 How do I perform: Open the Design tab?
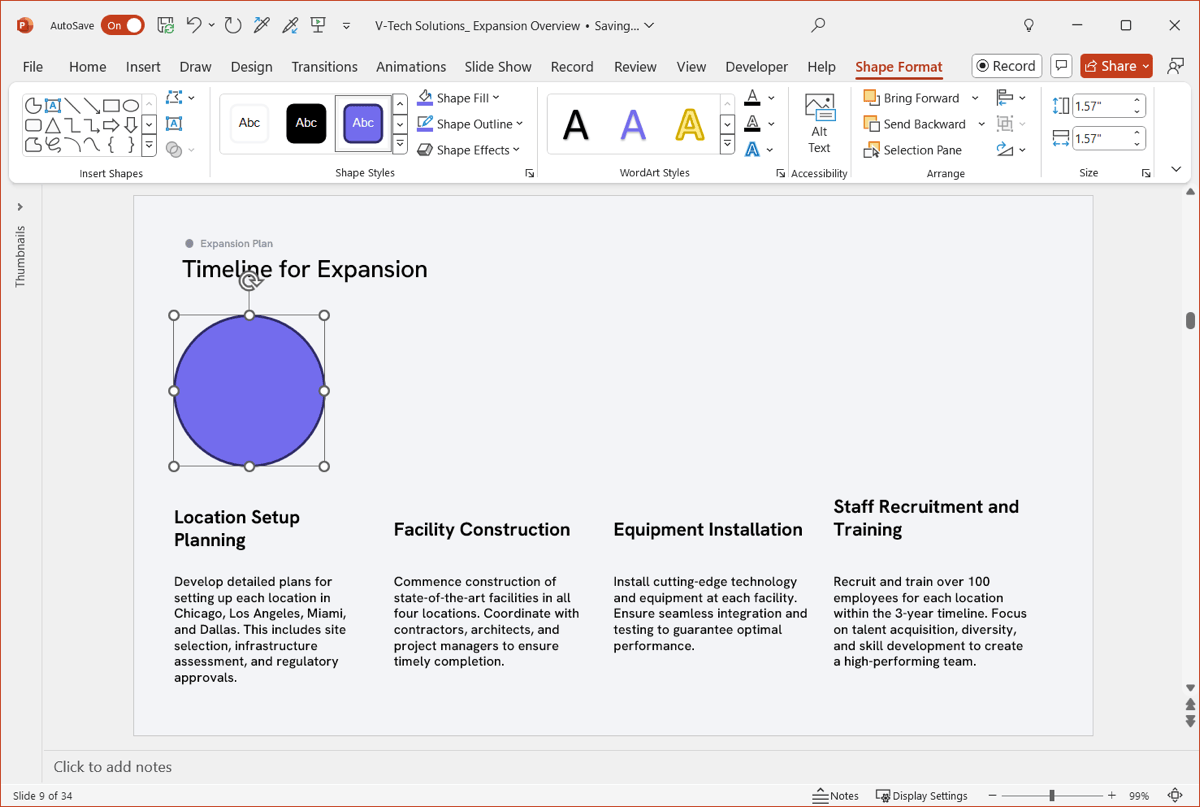tap(251, 66)
